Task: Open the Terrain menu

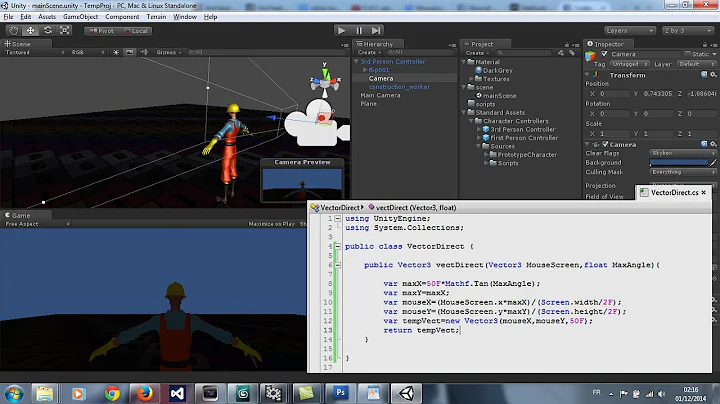Action: click(156, 17)
